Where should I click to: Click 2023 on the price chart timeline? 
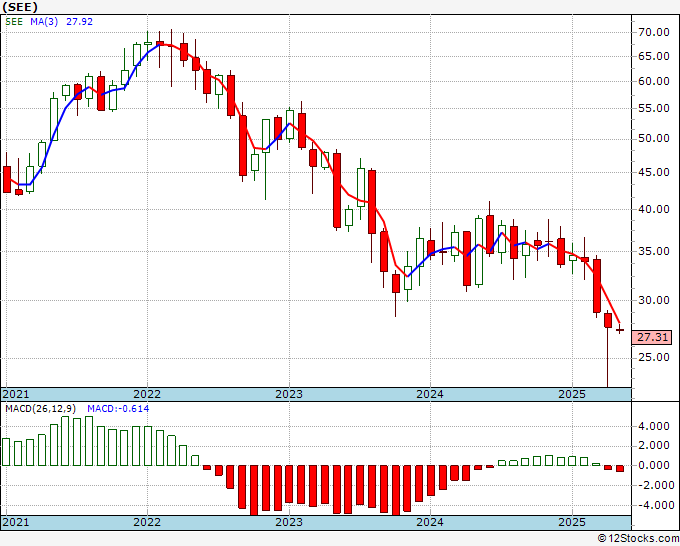click(x=289, y=394)
